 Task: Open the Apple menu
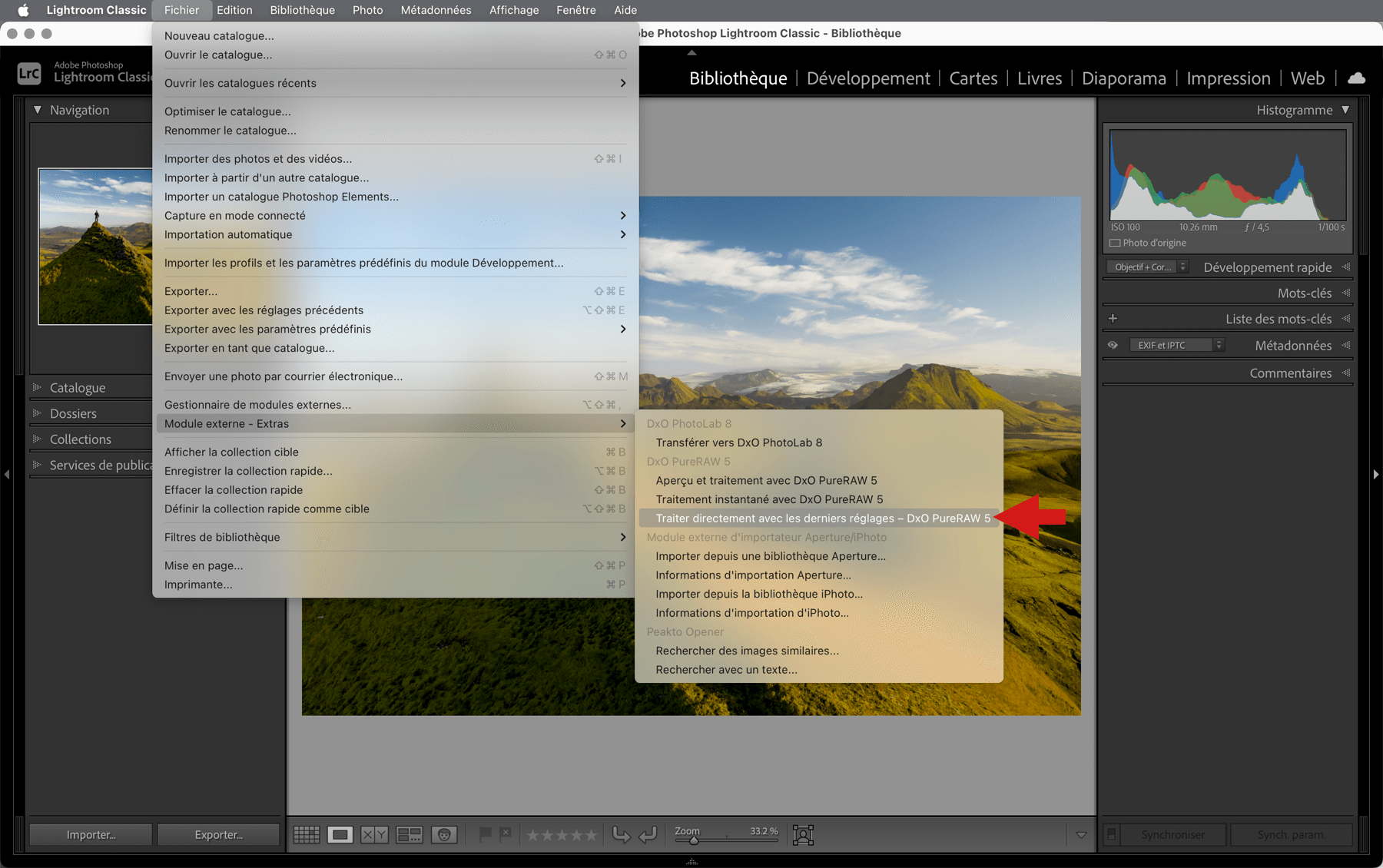pyautogui.click(x=23, y=10)
